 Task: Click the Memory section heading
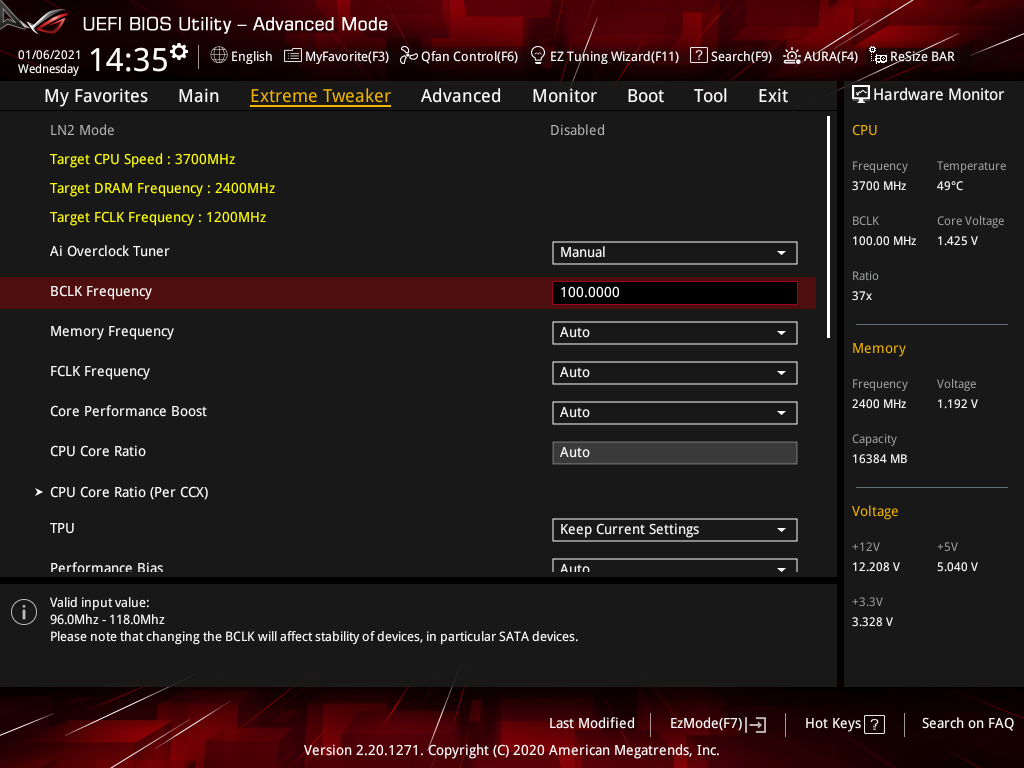(x=879, y=349)
